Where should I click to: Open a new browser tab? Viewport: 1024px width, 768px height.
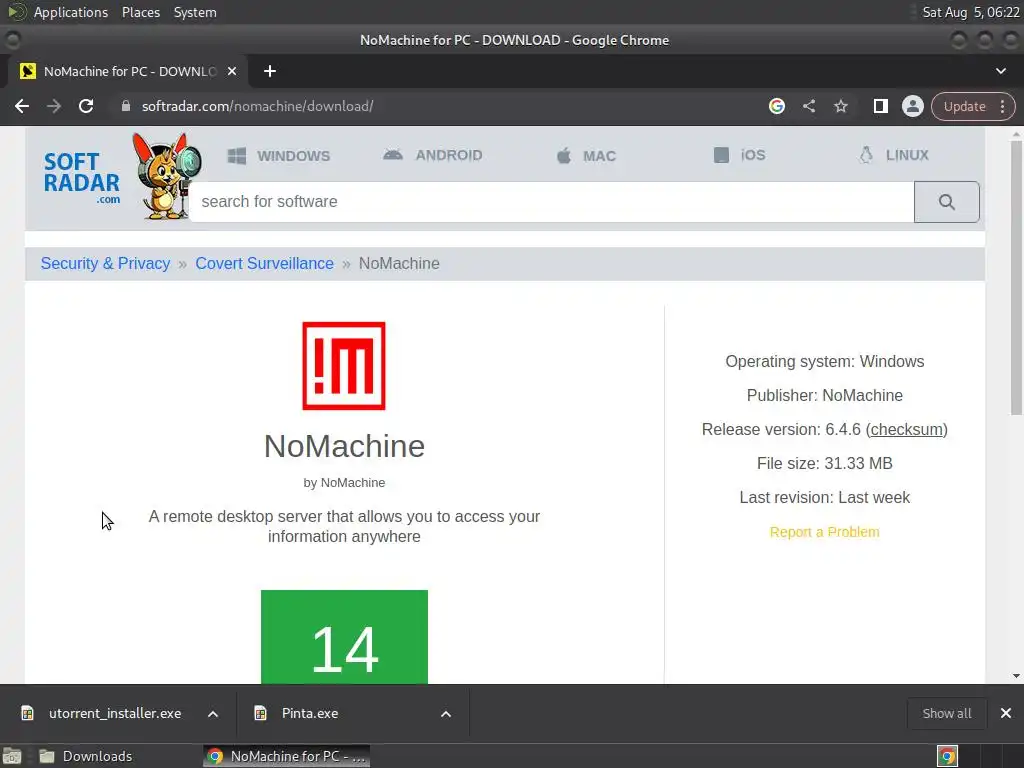tap(270, 71)
